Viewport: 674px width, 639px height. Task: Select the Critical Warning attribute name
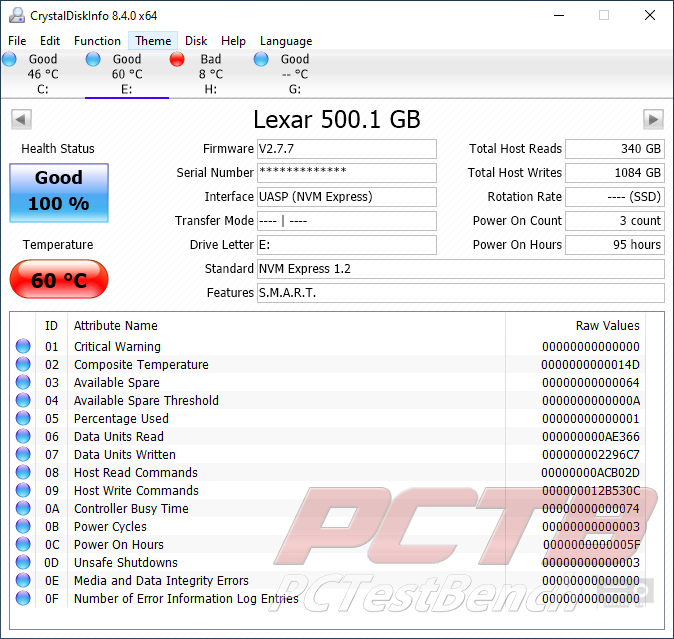pos(117,346)
